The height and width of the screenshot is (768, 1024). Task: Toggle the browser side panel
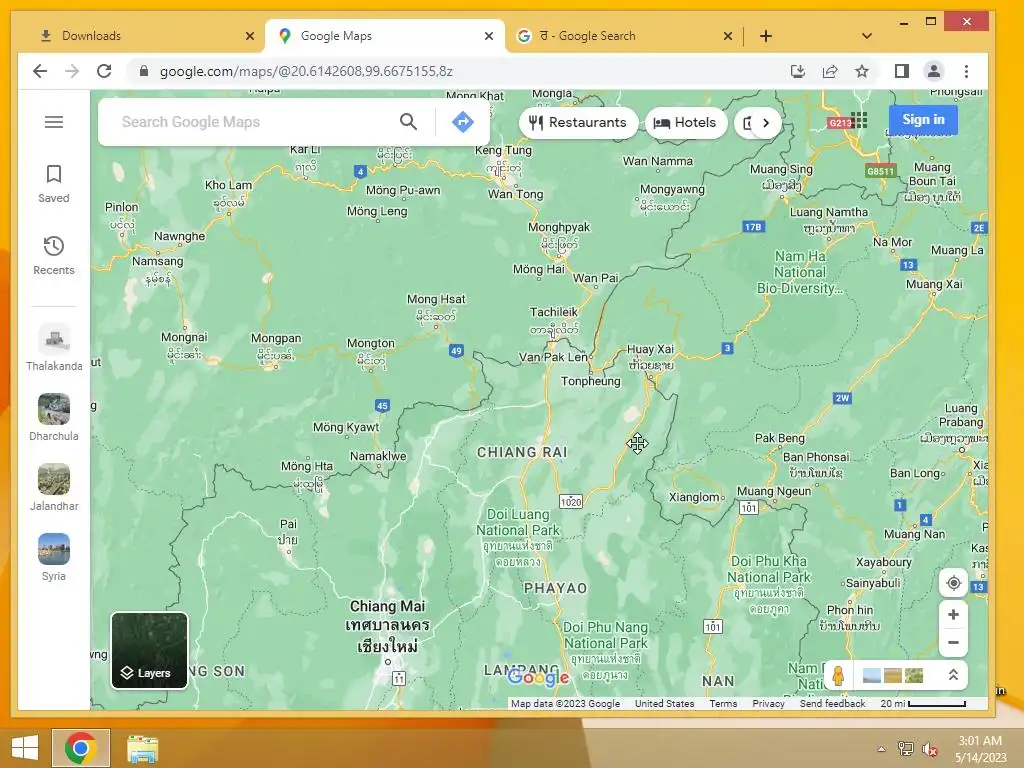[901, 71]
